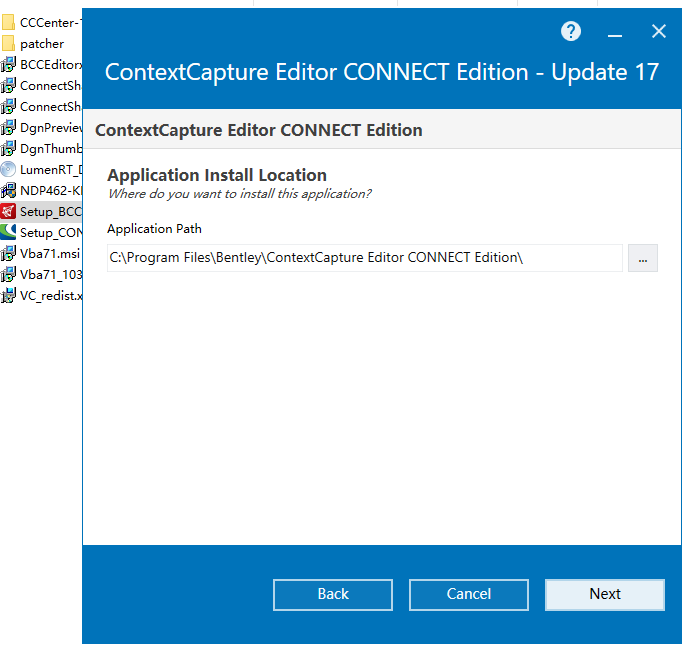The width and height of the screenshot is (683, 649).
Task: Open the browse button next to Application Path
Action: (642, 258)
